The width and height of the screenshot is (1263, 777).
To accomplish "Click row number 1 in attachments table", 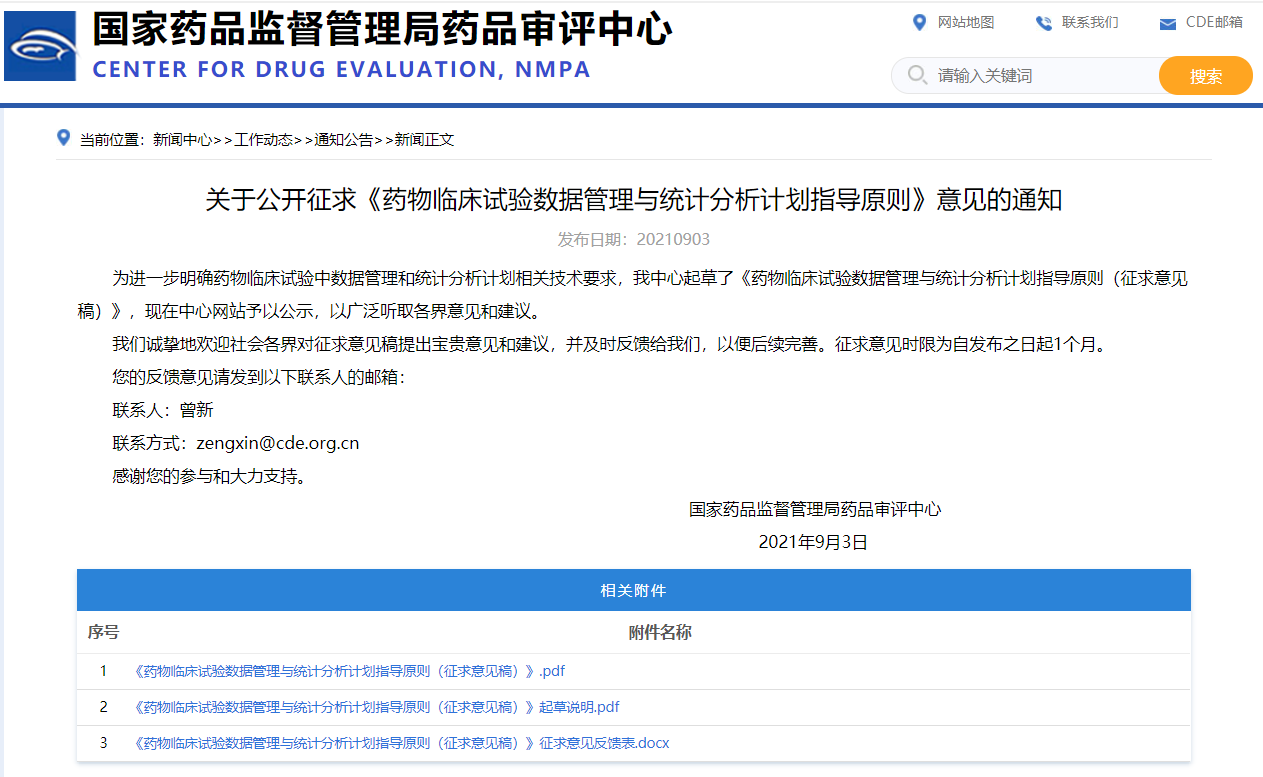I will tap(103, 671).
